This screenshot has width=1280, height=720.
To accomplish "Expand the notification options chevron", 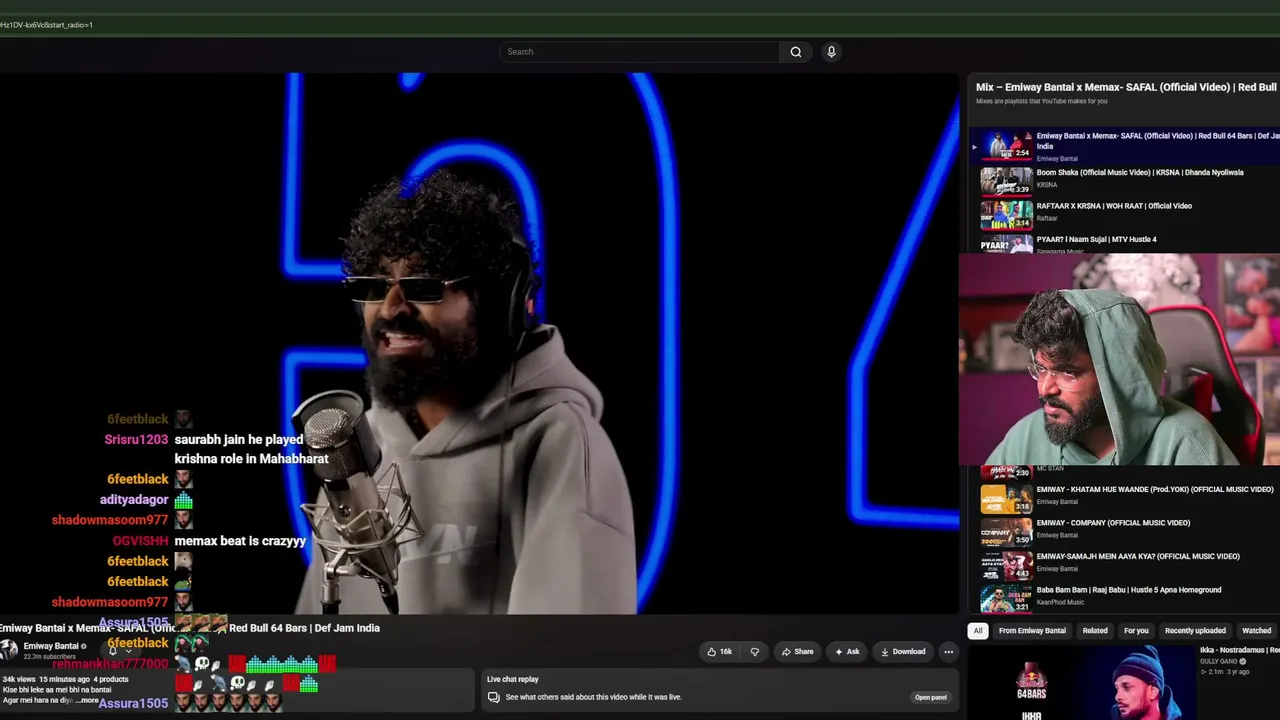I will [x=128, y=650].
